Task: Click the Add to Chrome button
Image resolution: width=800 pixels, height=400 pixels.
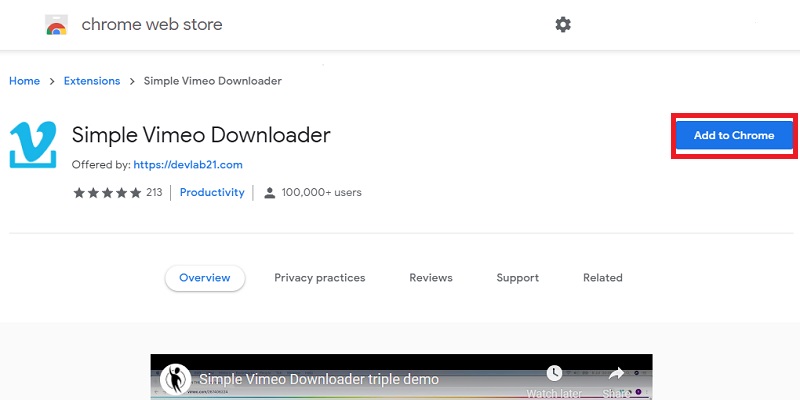Action: point(734,135)
